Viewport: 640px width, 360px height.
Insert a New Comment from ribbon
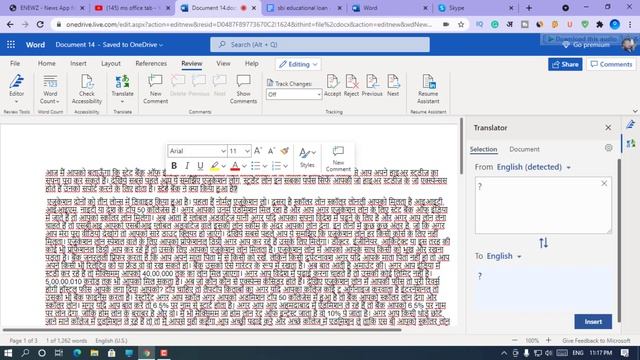tap(155, 89)
